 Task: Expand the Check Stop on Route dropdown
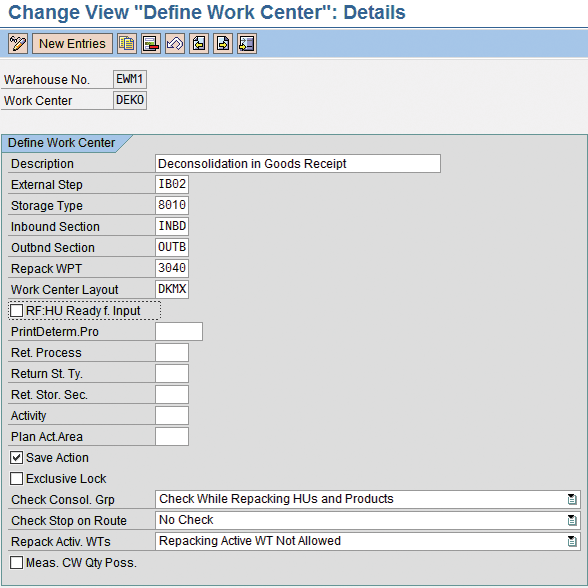(572, 520)
